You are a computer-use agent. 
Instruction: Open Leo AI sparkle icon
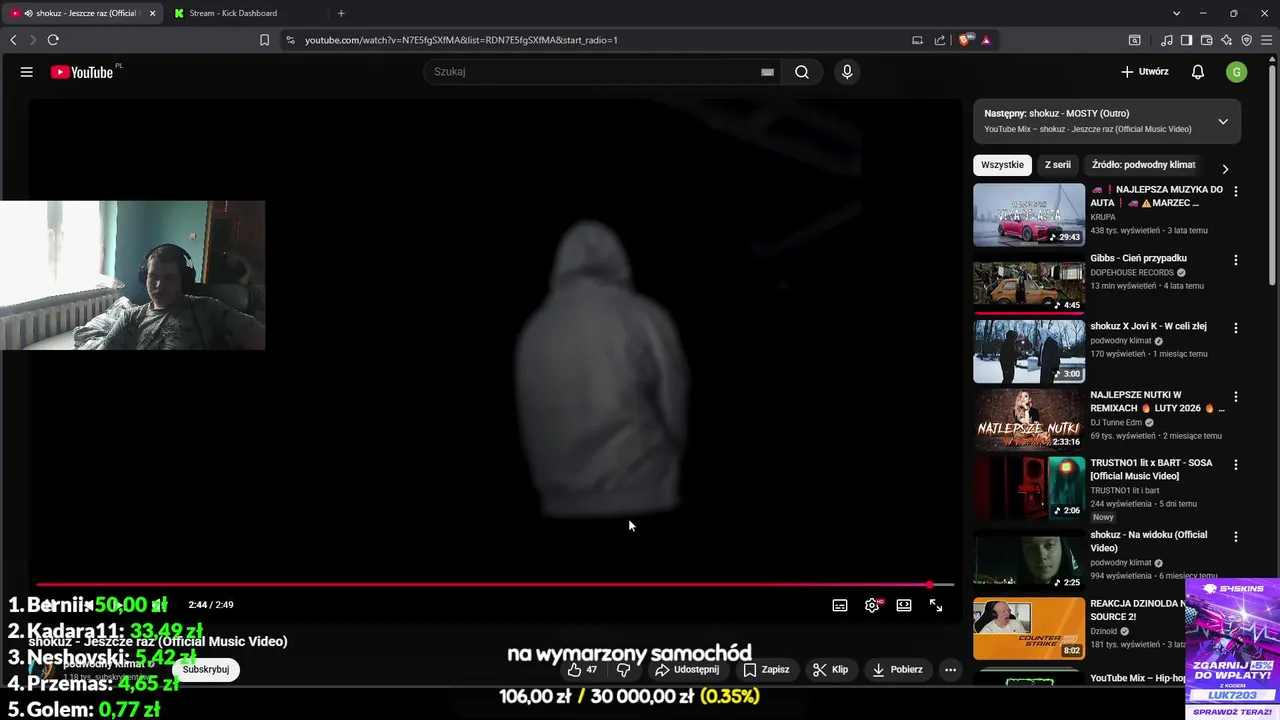[1226, 40]
